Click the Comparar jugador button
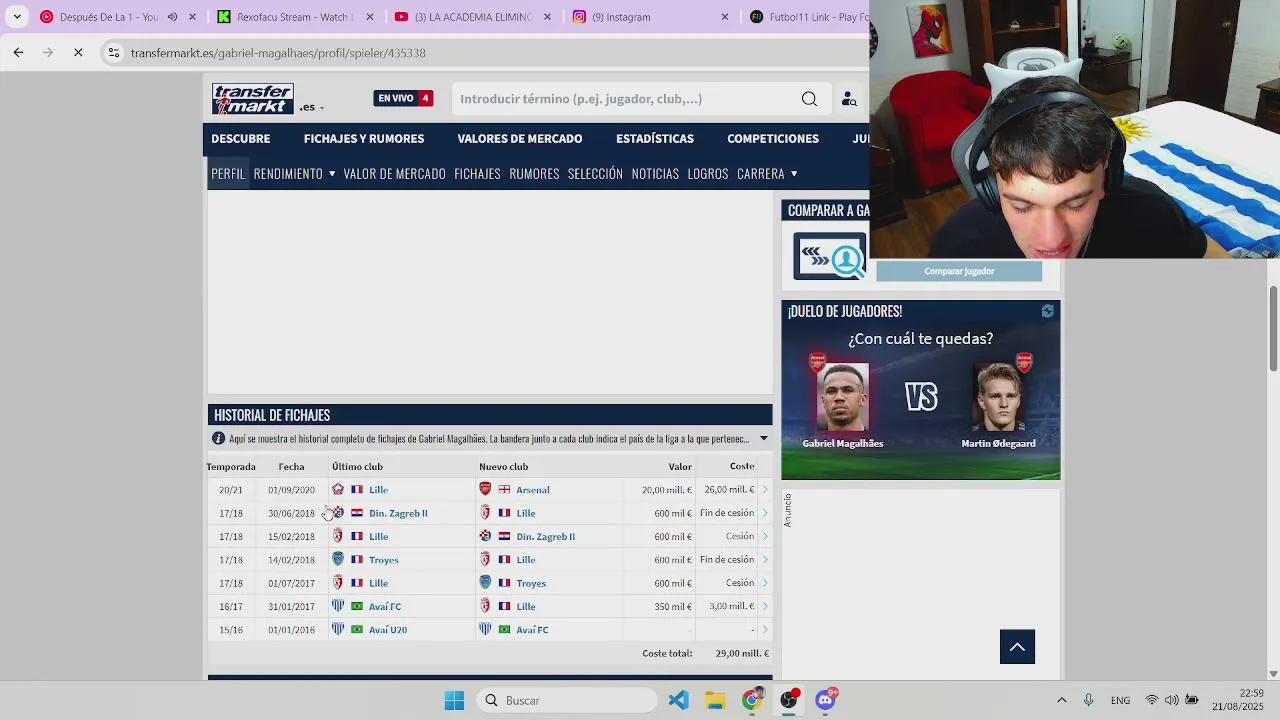 [x=959, y=271]
